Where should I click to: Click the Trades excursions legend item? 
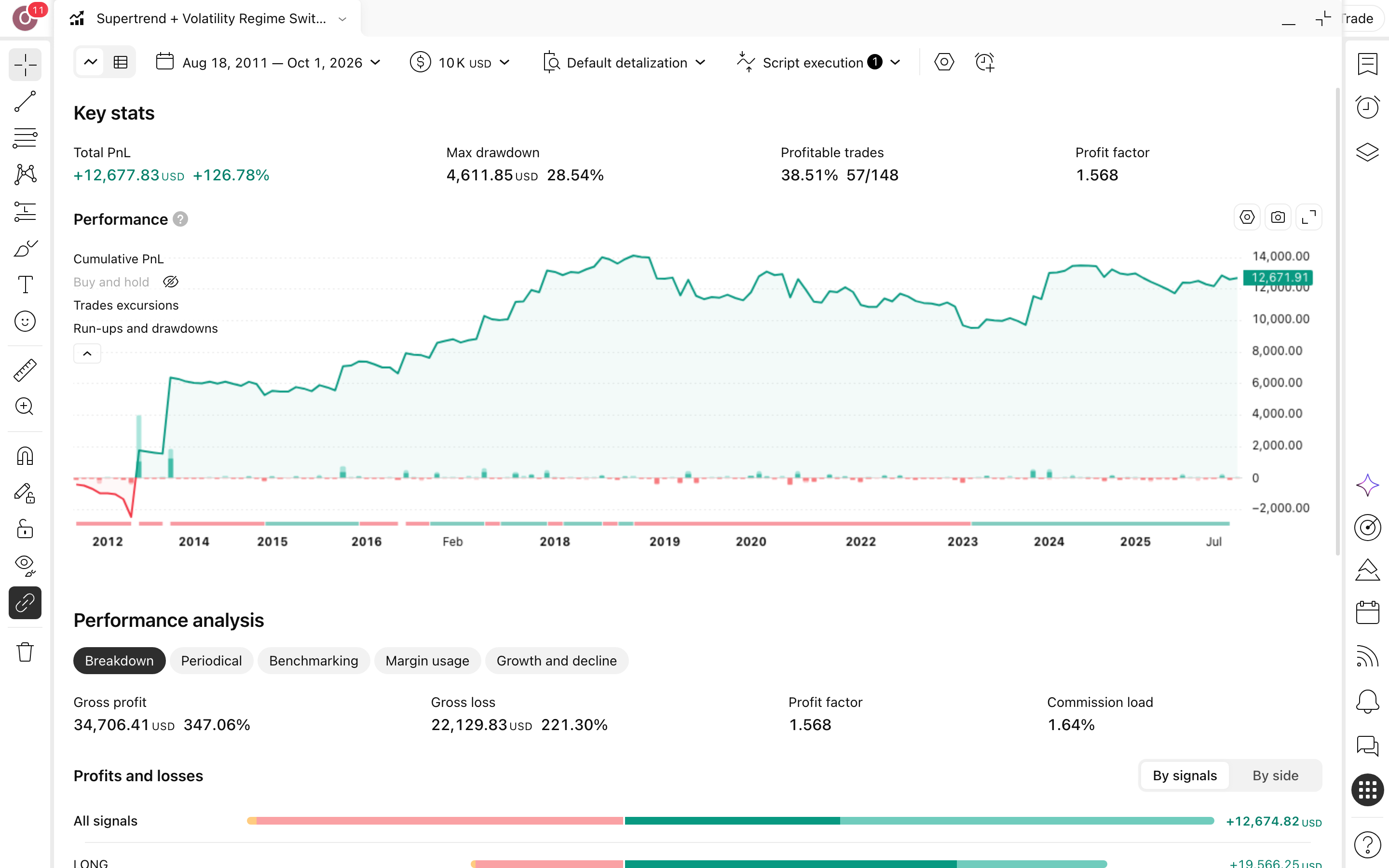click(126, 305)
